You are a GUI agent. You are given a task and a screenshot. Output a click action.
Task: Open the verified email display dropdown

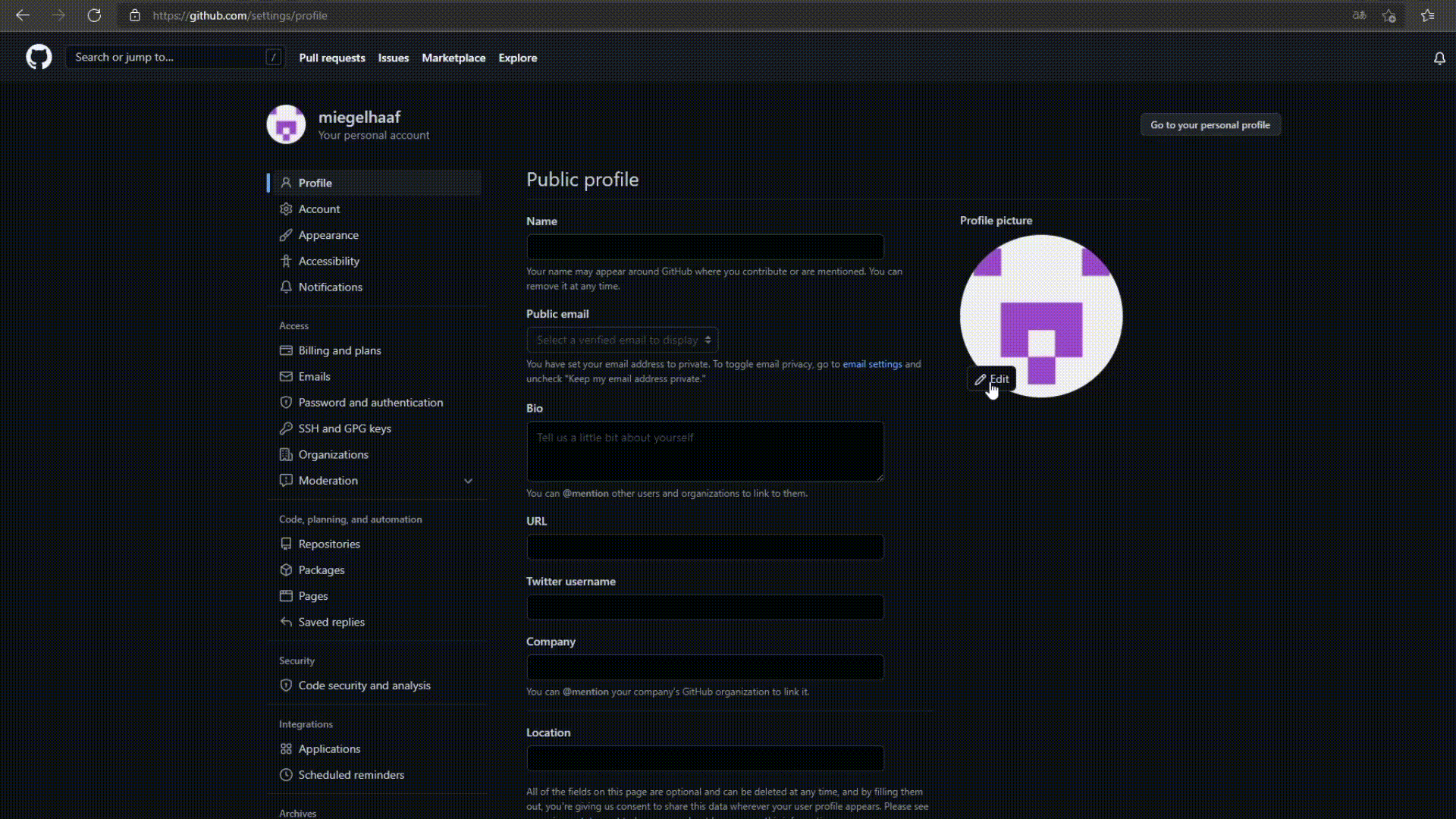click(622, 340)
